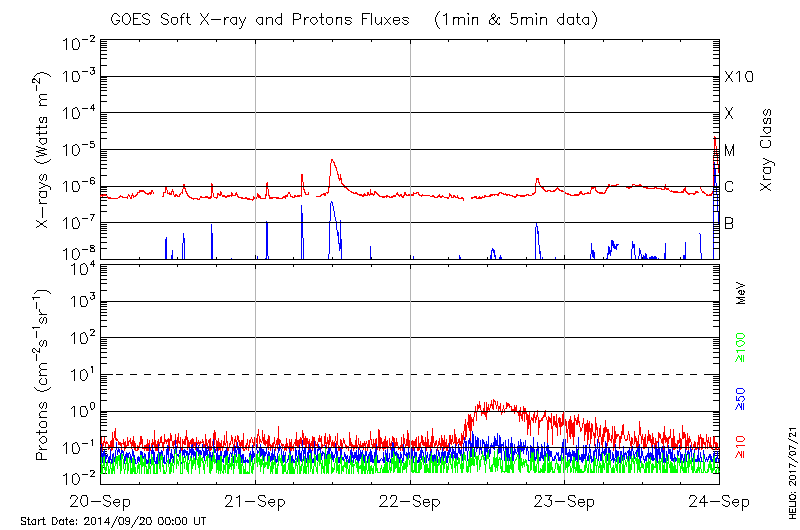Click the red proton flux bump after 22-Sep
Screen dimensions: 800x530
coord(490,406)
